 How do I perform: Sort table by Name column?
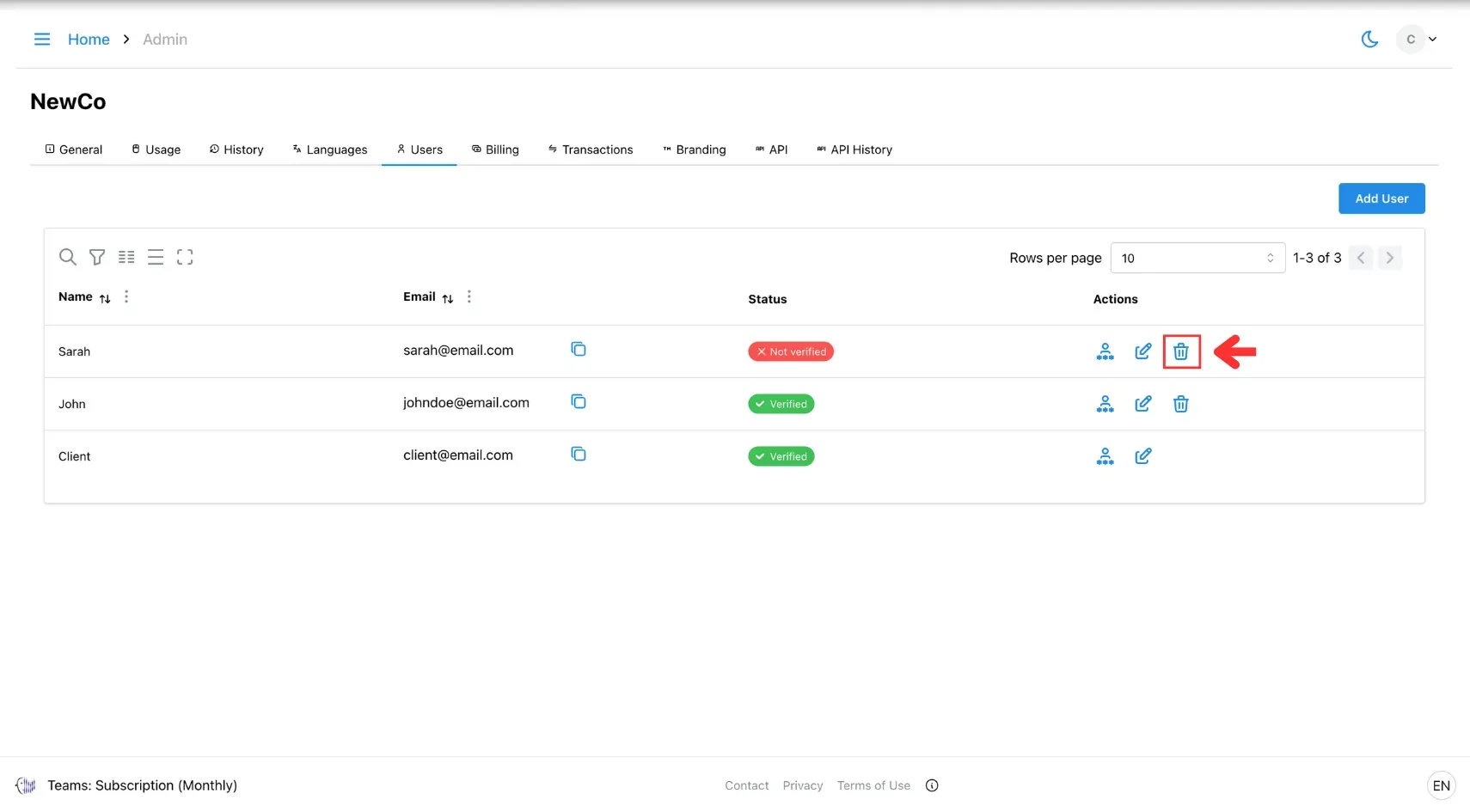coord(105,298)
